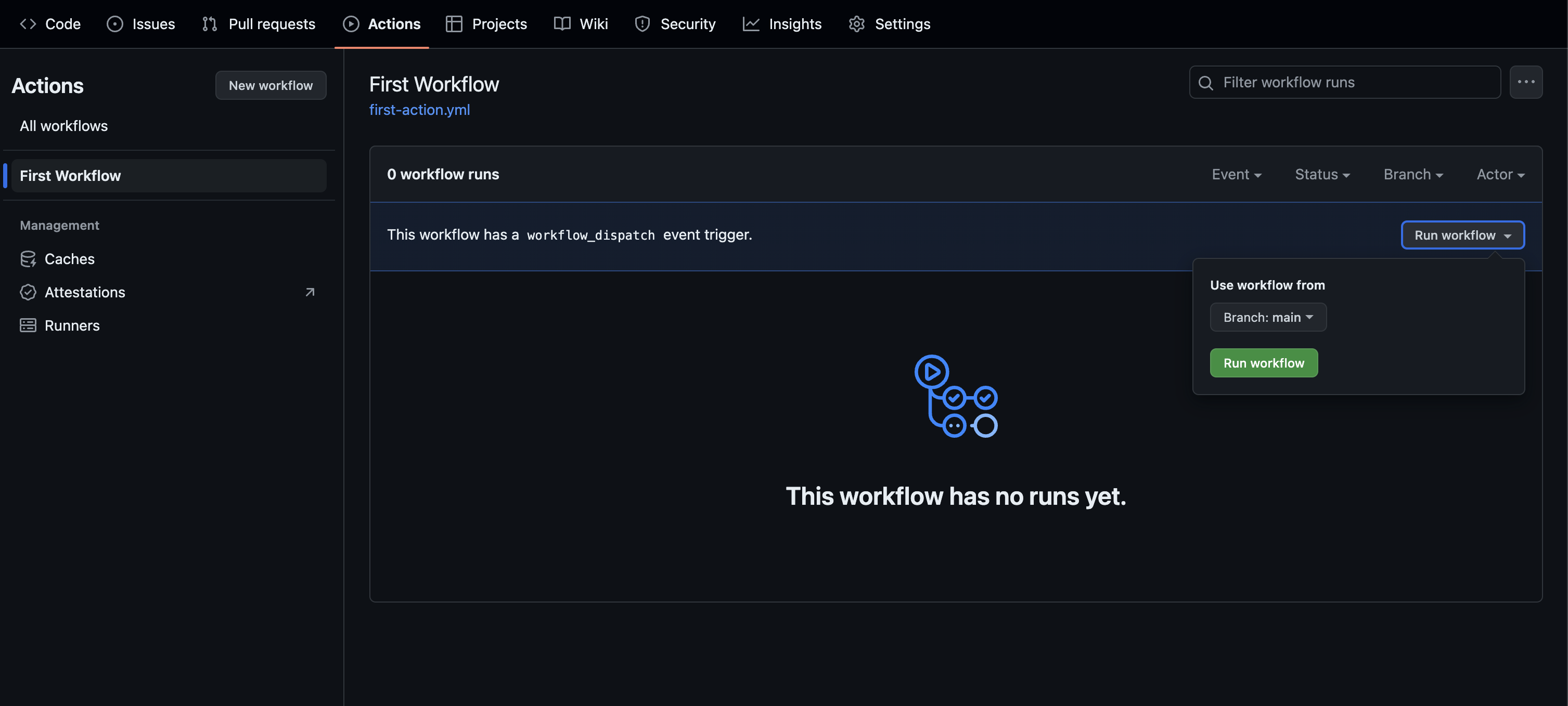The width and height of the screenshot is (1568, 706).
Task: Click the Security shield icon
Action: pyautogui.click(x=642, y=24)
